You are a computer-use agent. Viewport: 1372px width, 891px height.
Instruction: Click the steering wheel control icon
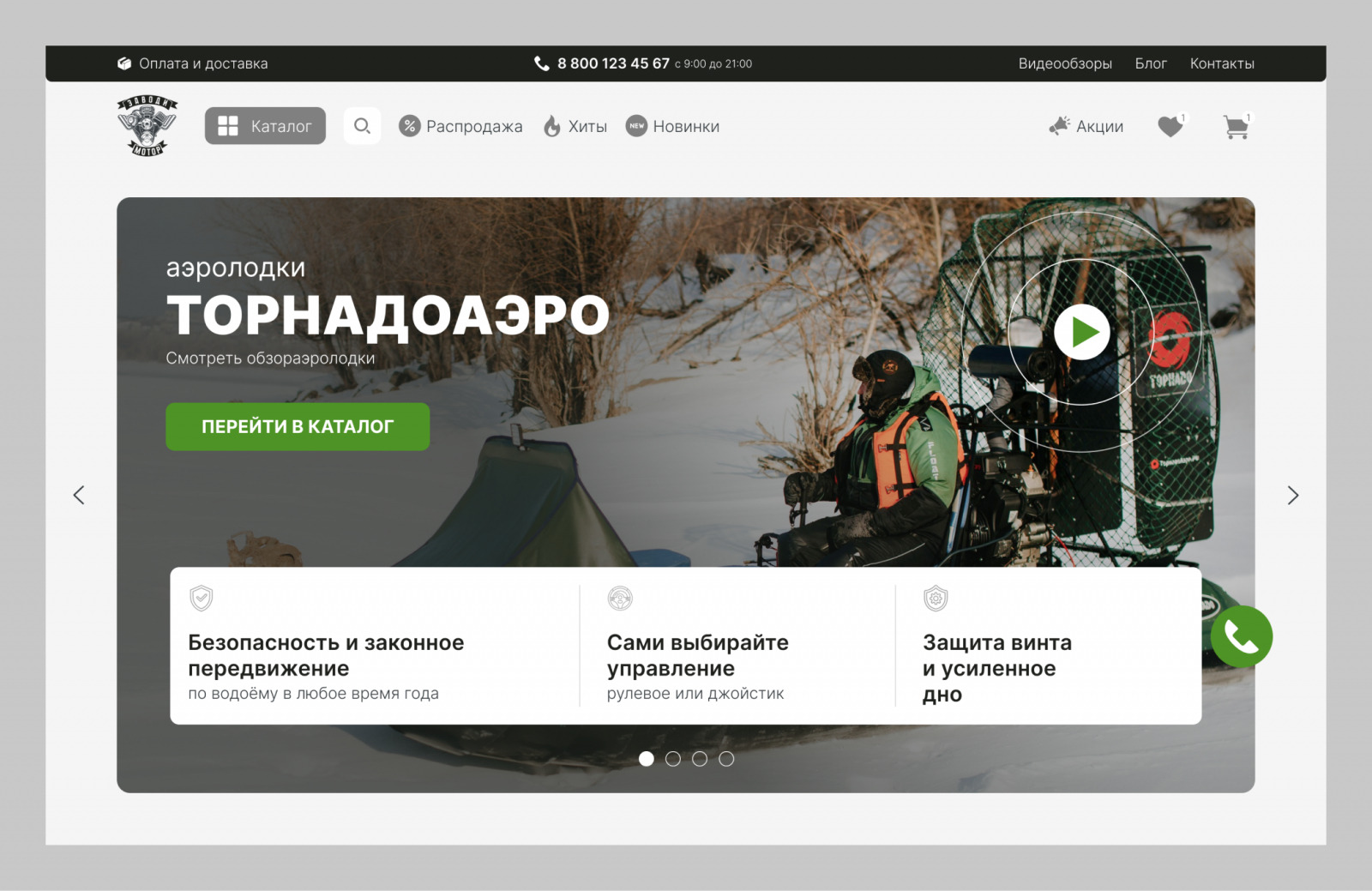pos(620,598)
